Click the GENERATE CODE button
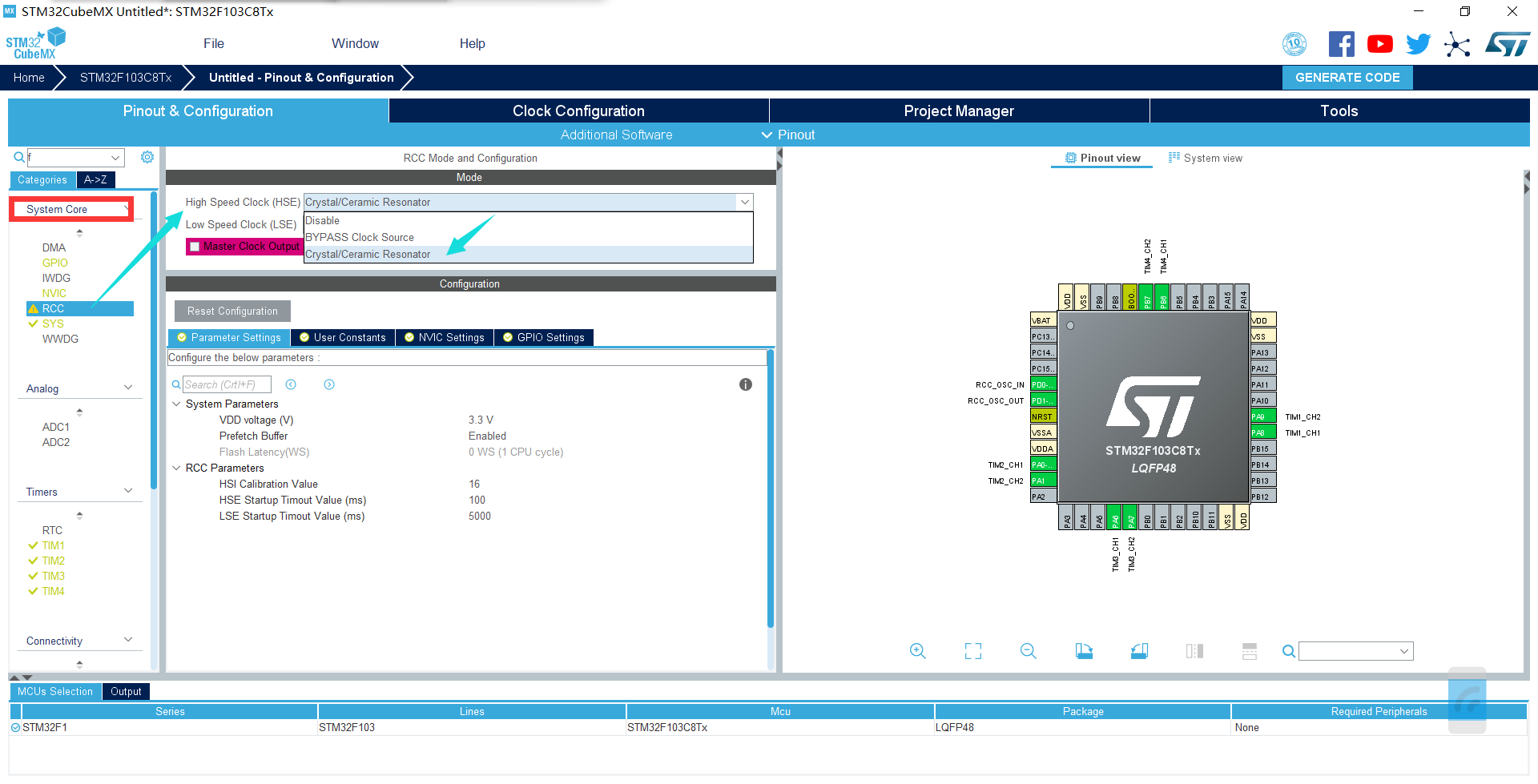 [1347, 78]
